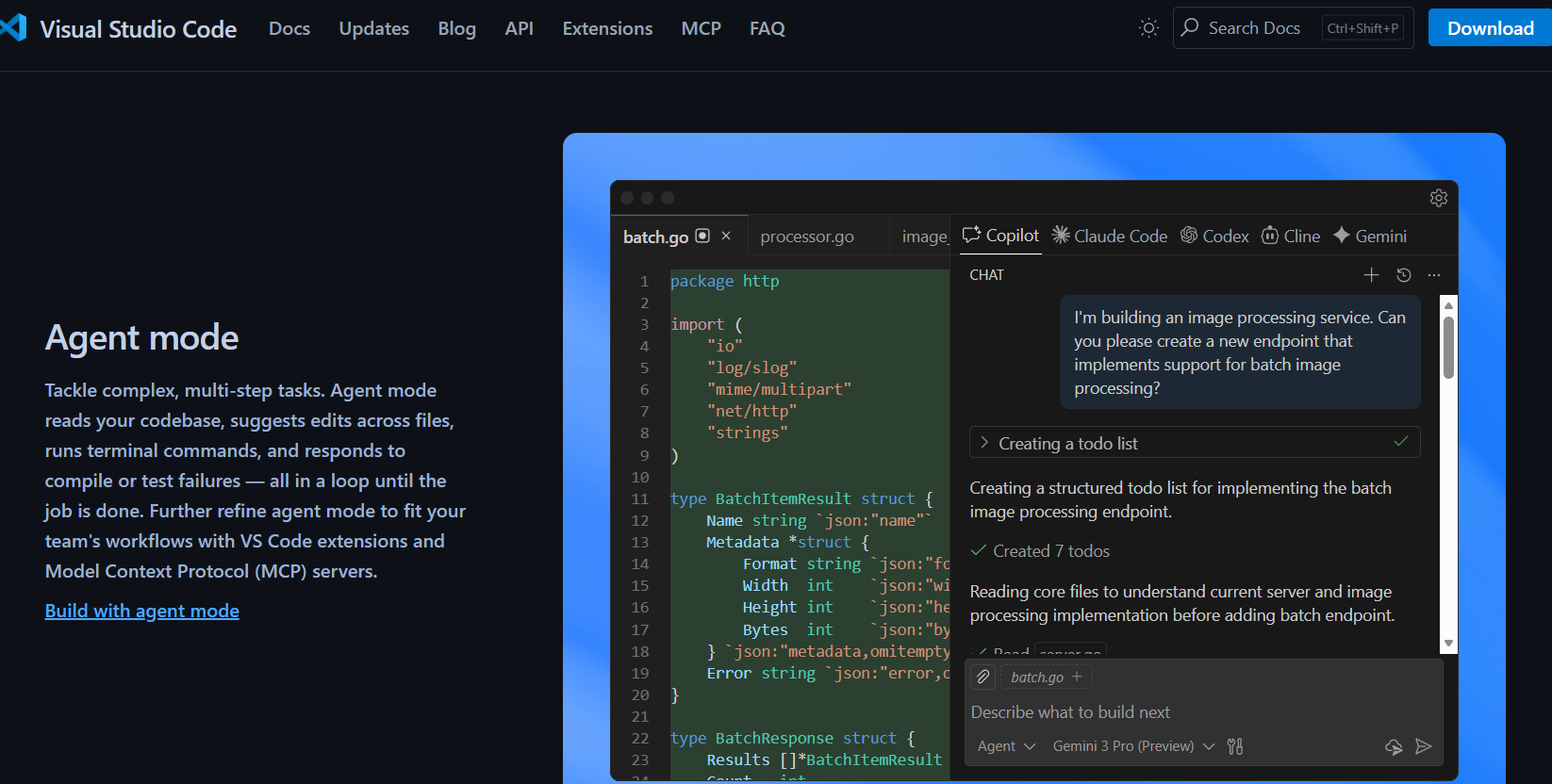Open the Updates navigation link

click(x=374, y=28)
